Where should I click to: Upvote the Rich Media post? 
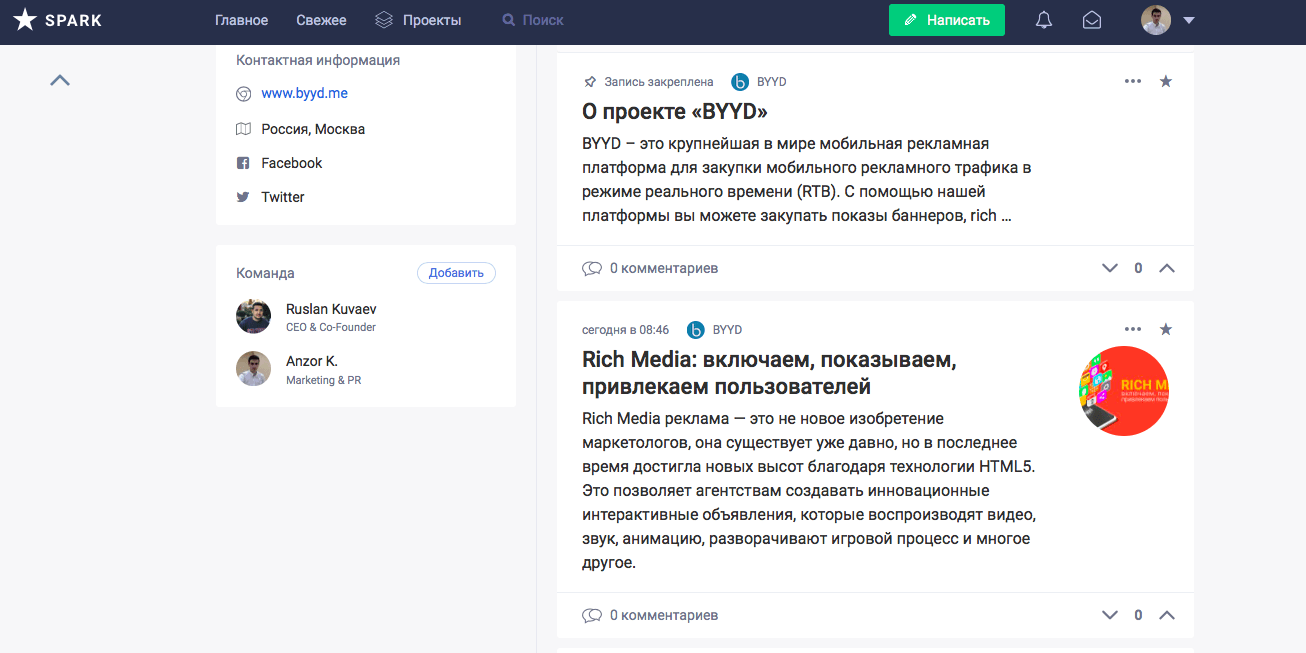coord(1166,615)
